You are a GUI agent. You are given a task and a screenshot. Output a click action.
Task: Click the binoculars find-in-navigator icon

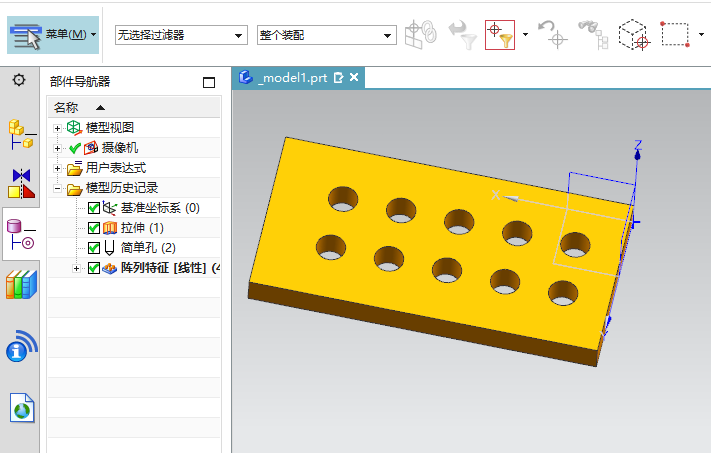(x=594, y=35)
